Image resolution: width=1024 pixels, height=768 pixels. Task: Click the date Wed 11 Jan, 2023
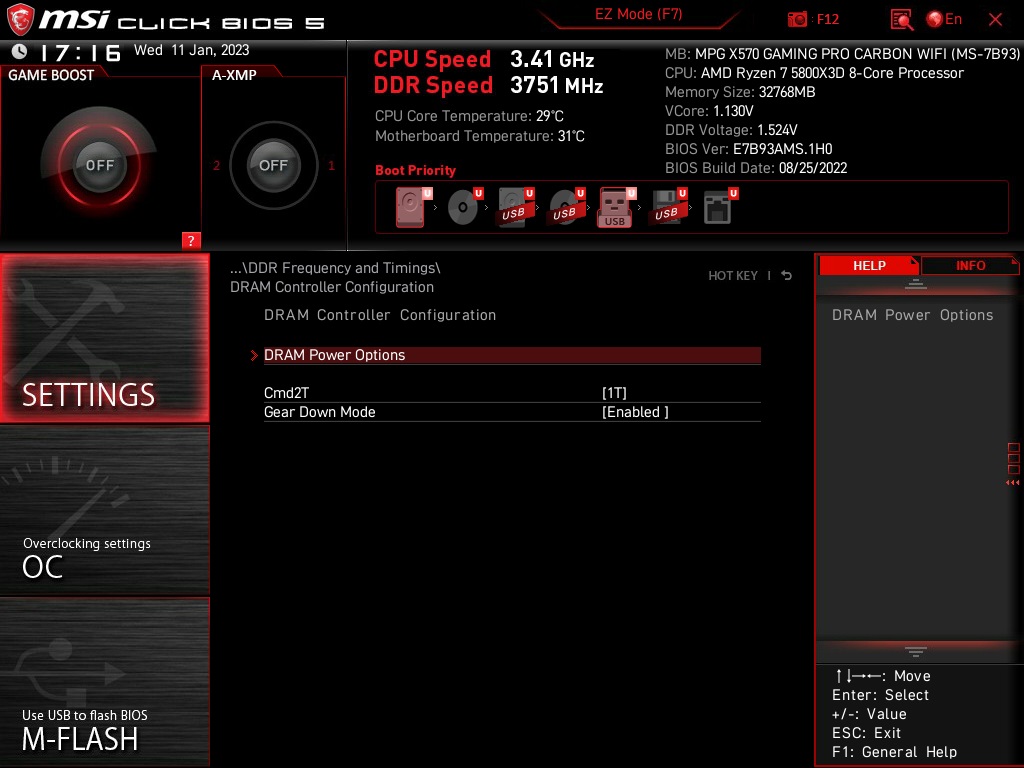point(191,50)
